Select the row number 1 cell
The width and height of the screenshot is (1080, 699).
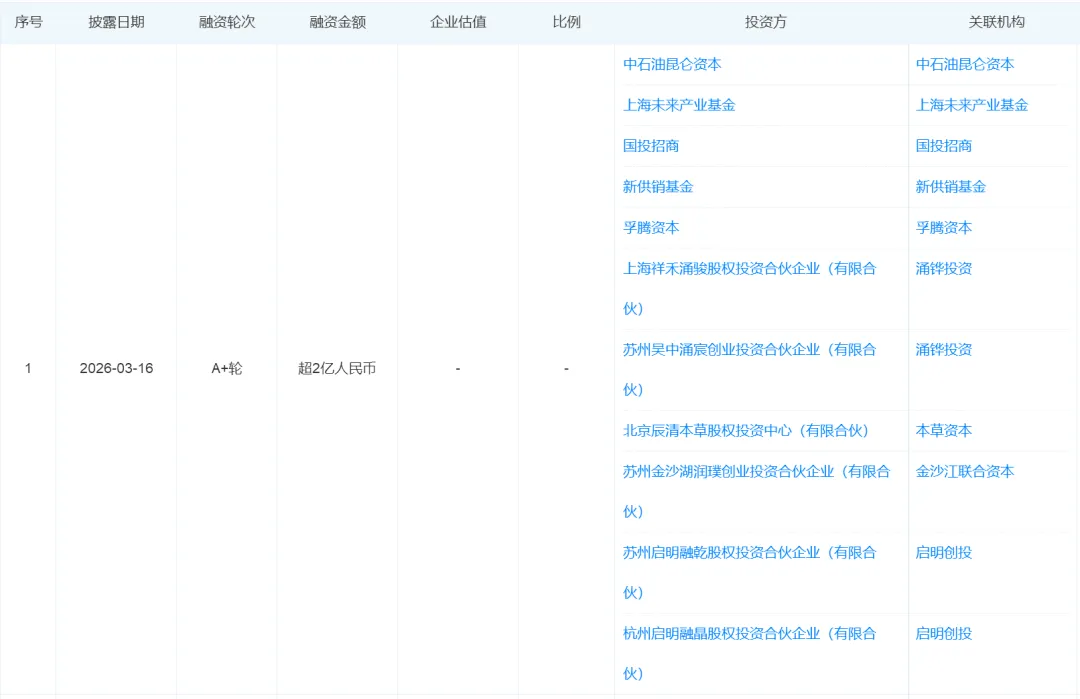pyautogui.click(x=28, y=368)
